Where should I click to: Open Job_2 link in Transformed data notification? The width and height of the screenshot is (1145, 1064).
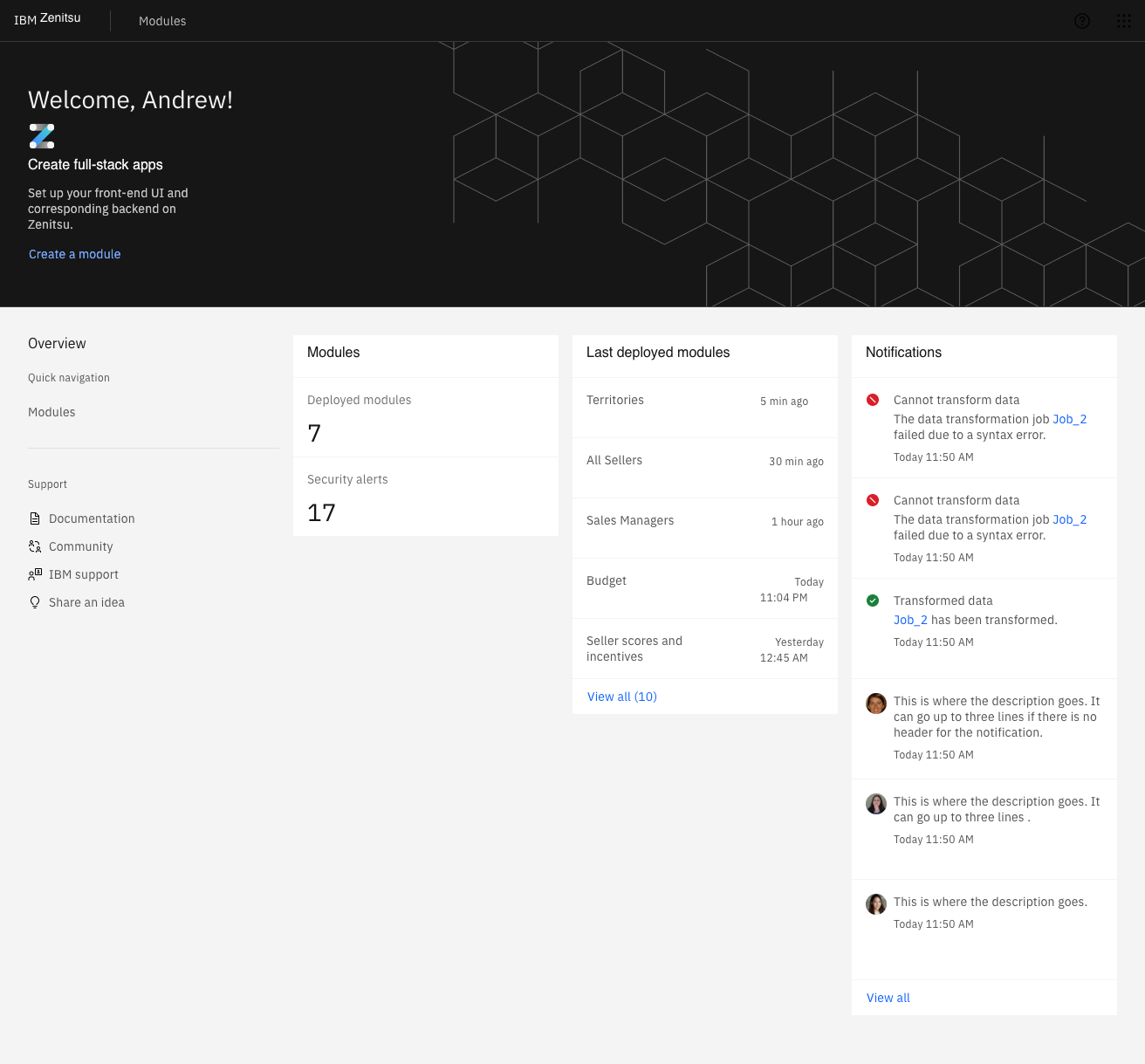point(910,620)
